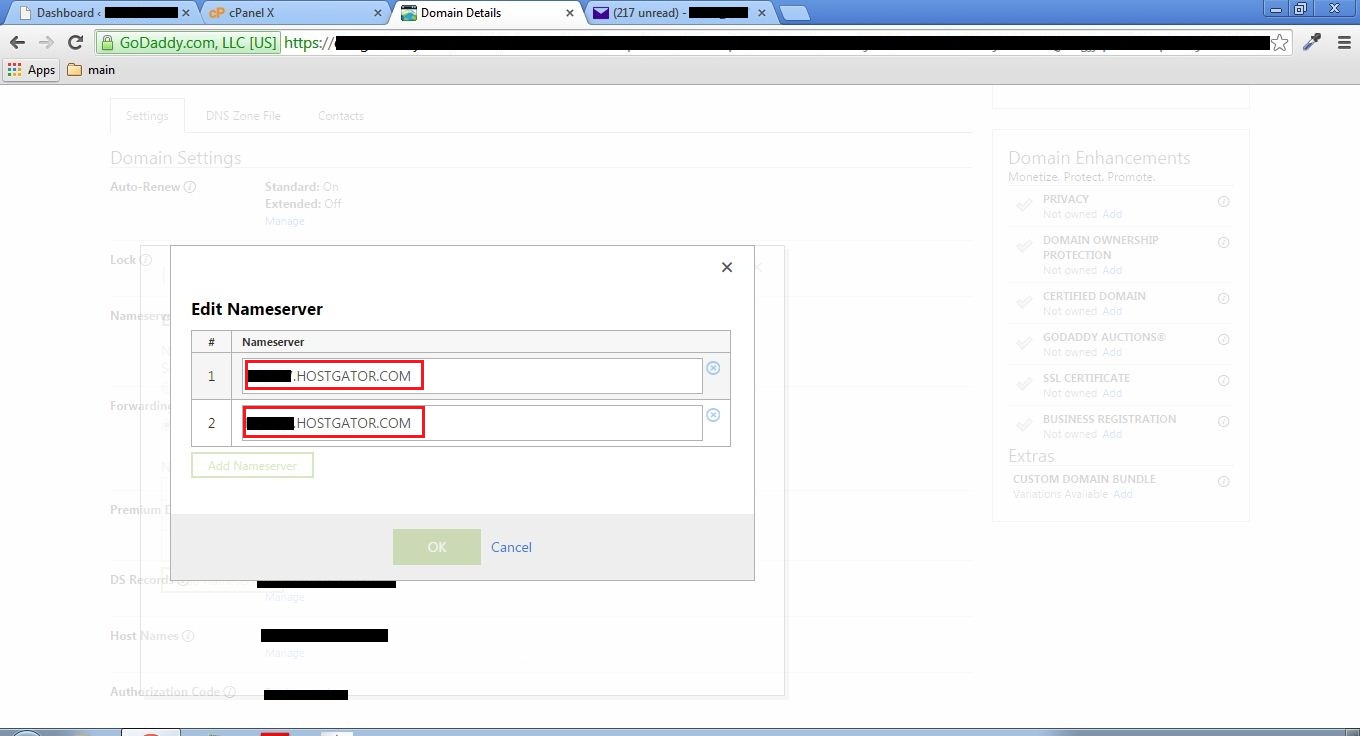This screenshot has width=1360, height=736.
Task: Add Business Registration enhancement
Action: pyautogui.click(x=1112, y=434)
